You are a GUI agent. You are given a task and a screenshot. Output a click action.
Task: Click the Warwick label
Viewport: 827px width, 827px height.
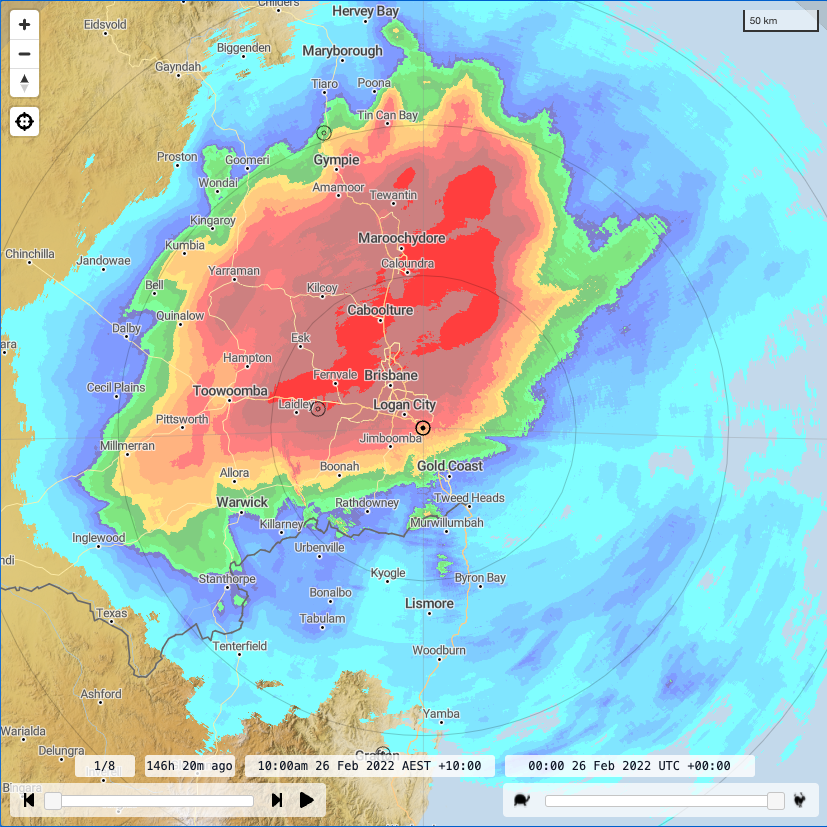242,502
